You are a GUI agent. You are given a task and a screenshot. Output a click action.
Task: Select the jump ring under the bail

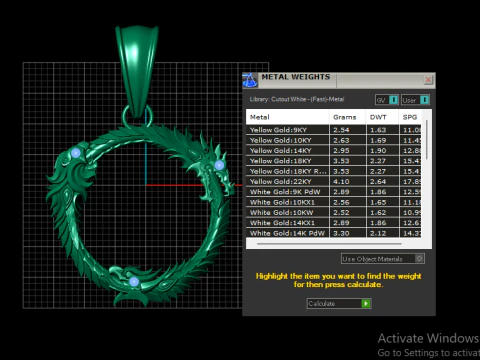click(125, 117)
